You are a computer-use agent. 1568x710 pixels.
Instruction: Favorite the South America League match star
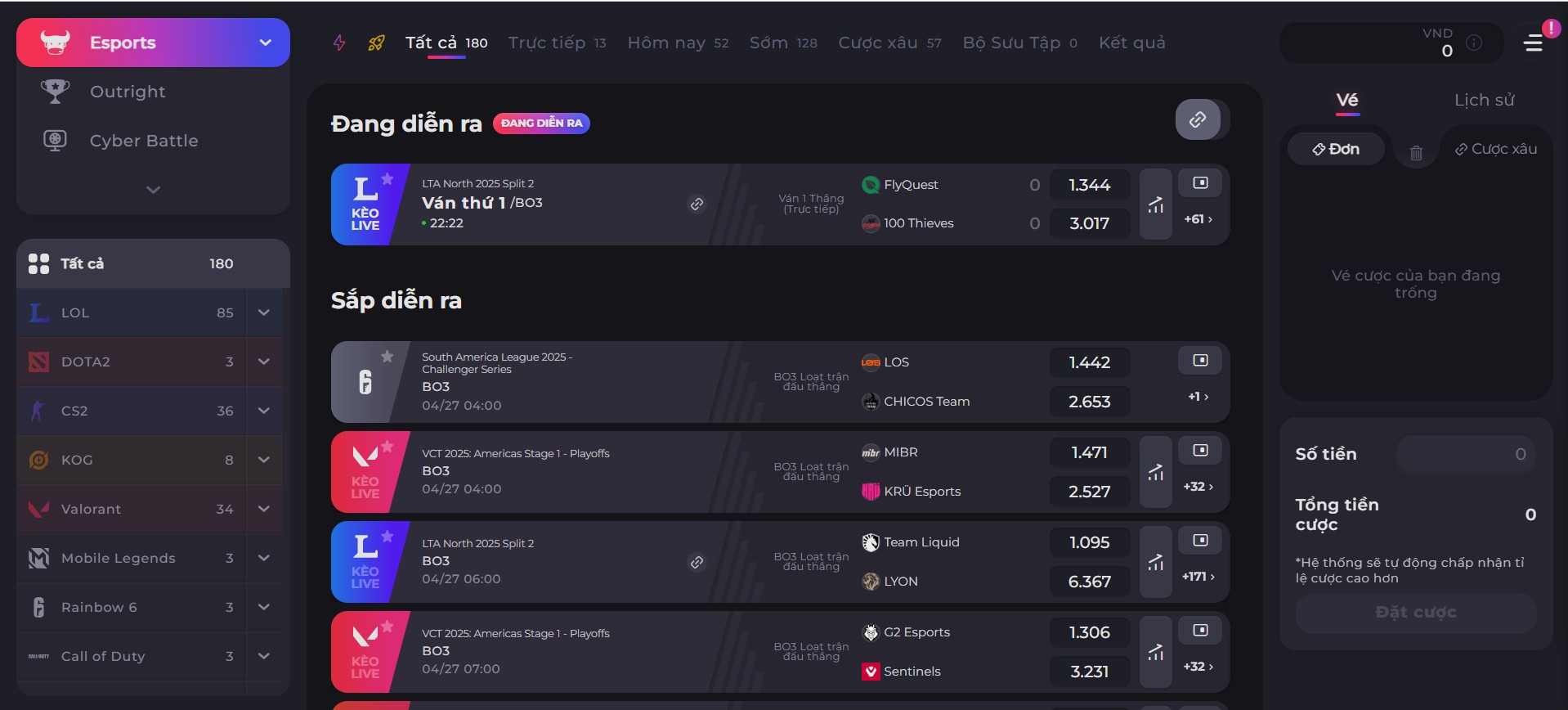pos(388,357)
